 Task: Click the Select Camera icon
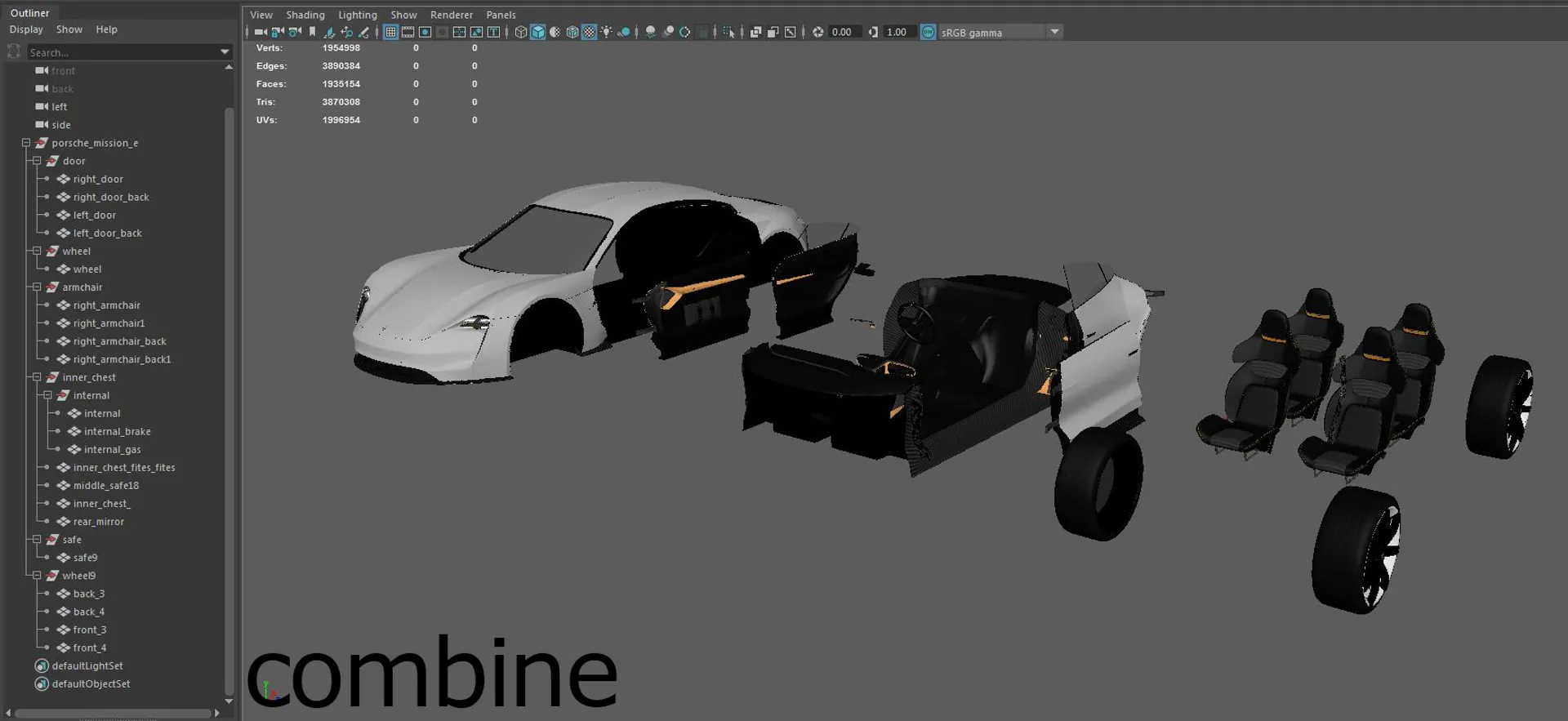pos(261,32)
